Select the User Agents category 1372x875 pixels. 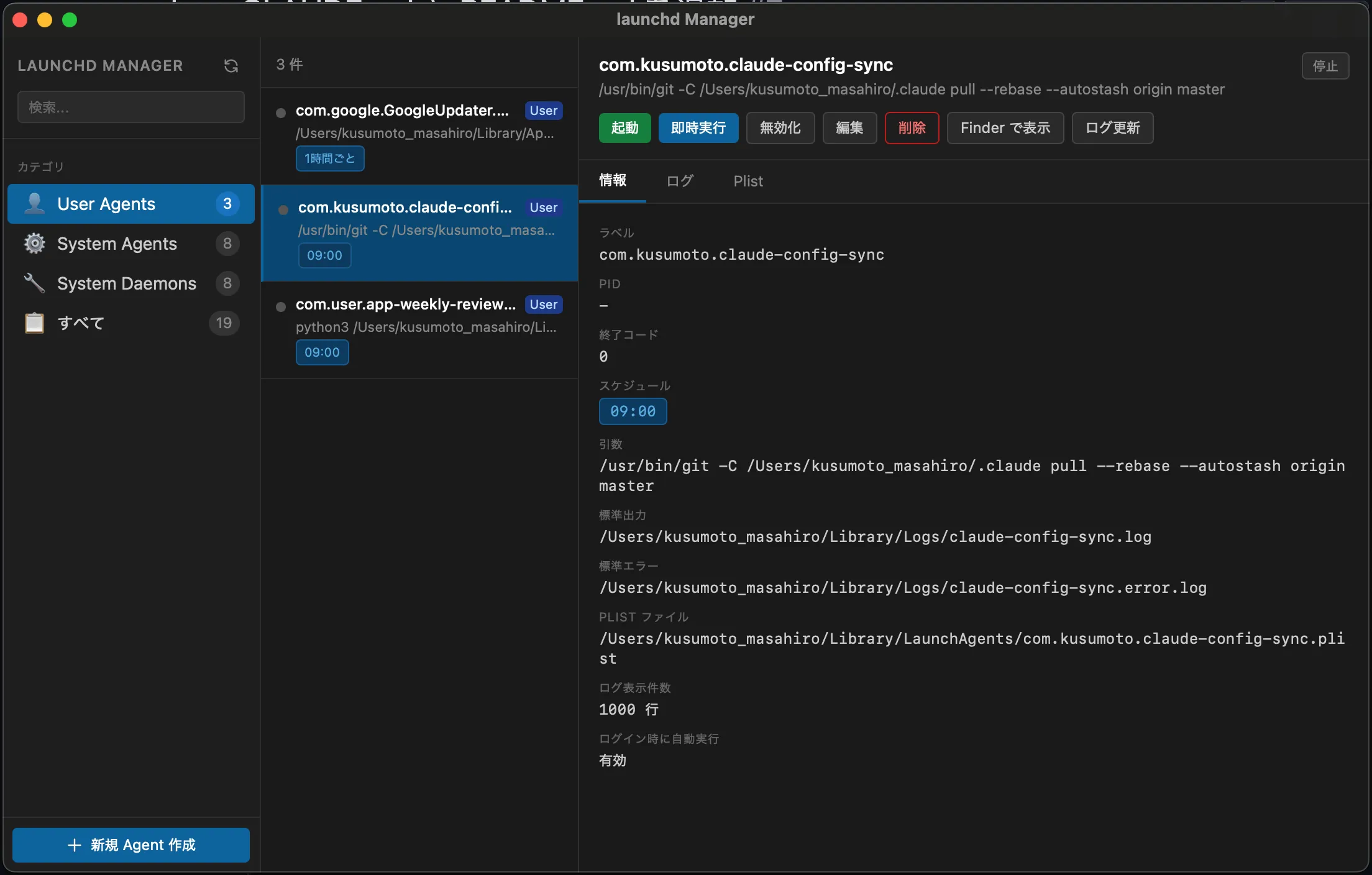pos(131,204)
